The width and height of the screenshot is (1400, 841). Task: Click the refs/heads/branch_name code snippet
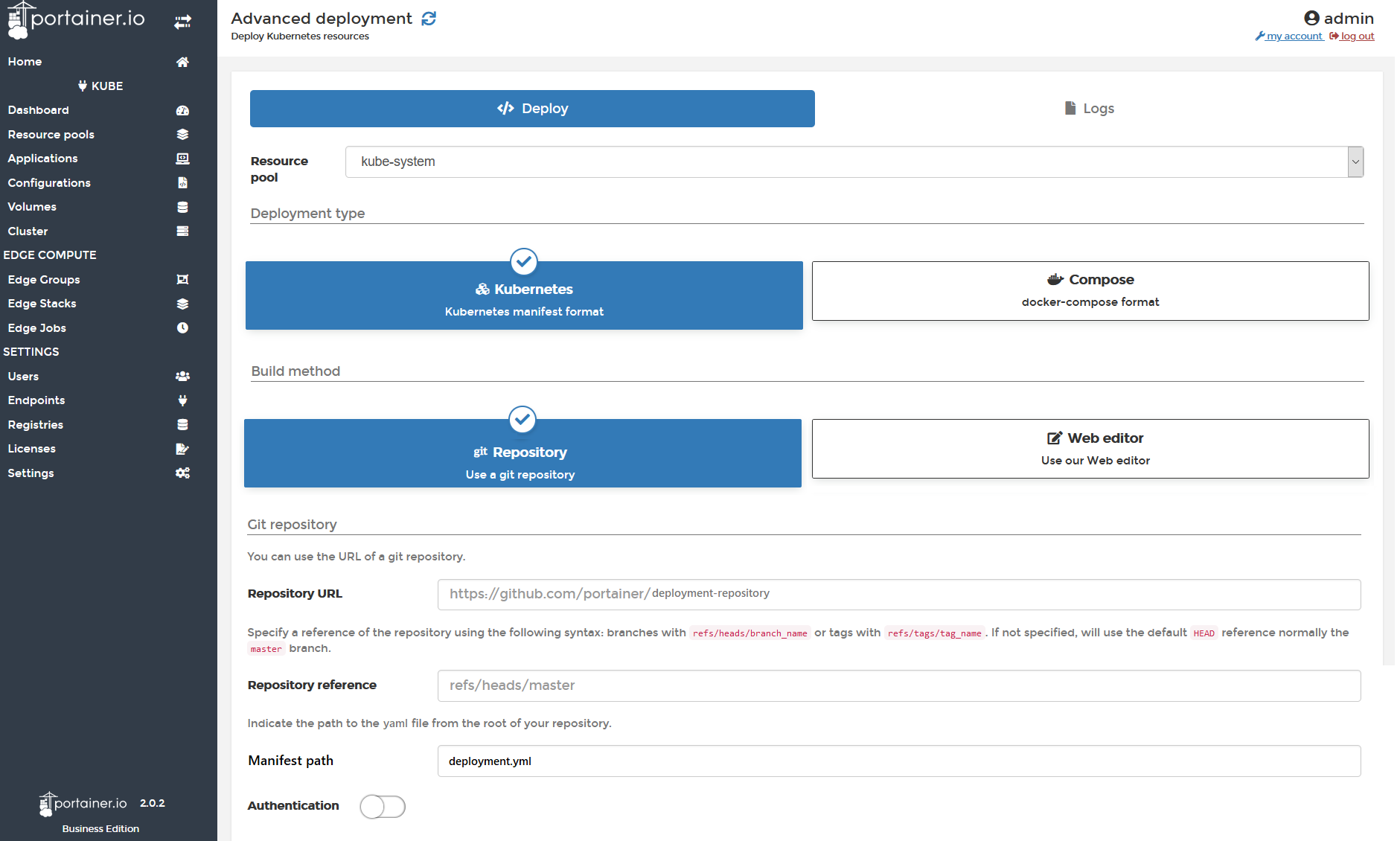click(749, 633)
